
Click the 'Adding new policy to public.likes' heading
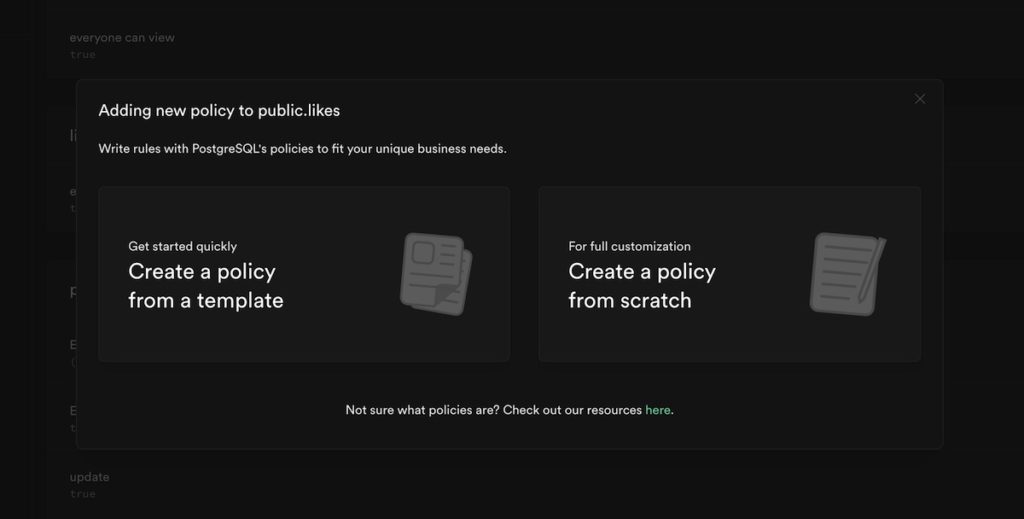click(219, 110)
